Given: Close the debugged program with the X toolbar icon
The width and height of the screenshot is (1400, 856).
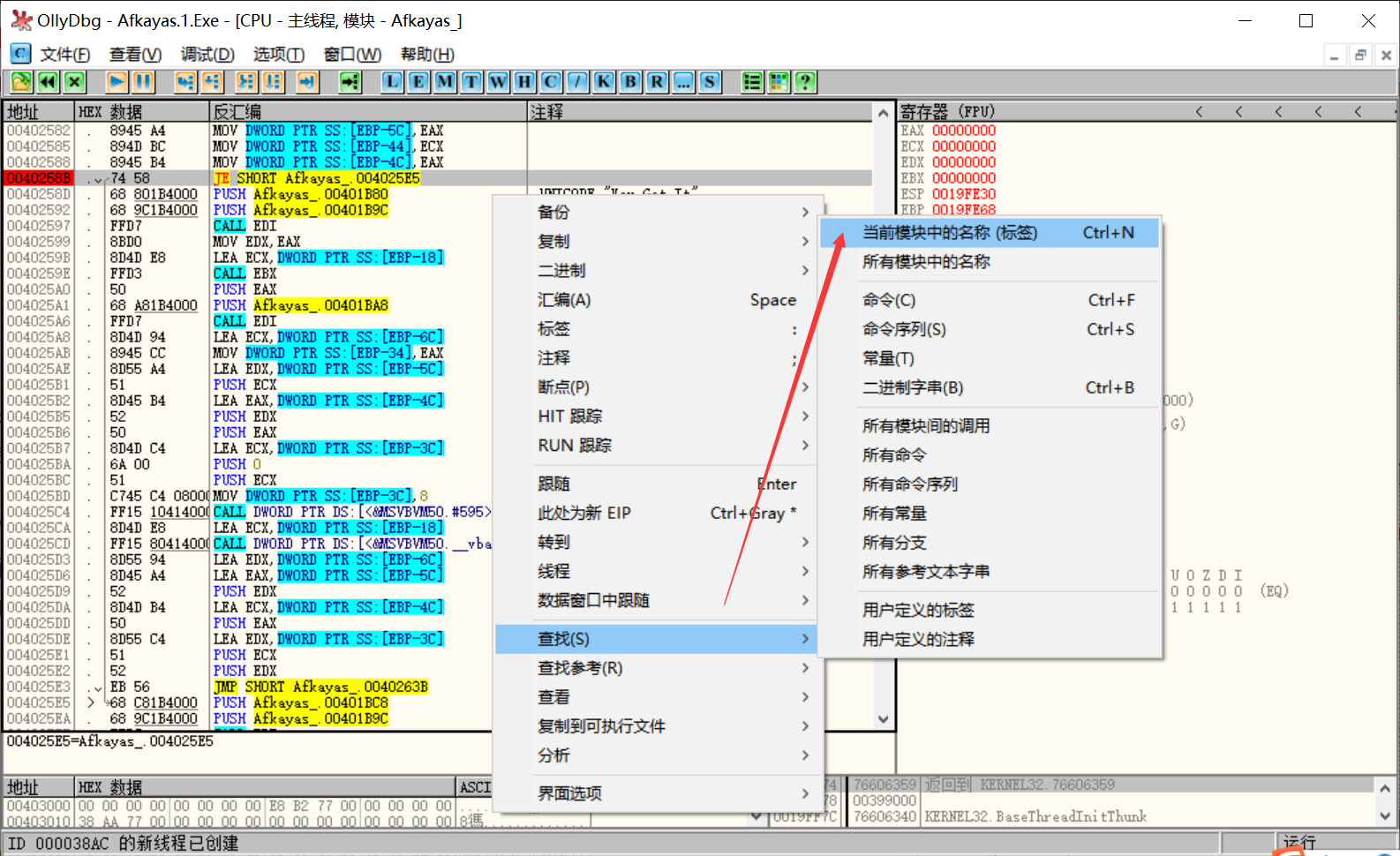Looking at the screenshot, I should (x=75, y=82).
